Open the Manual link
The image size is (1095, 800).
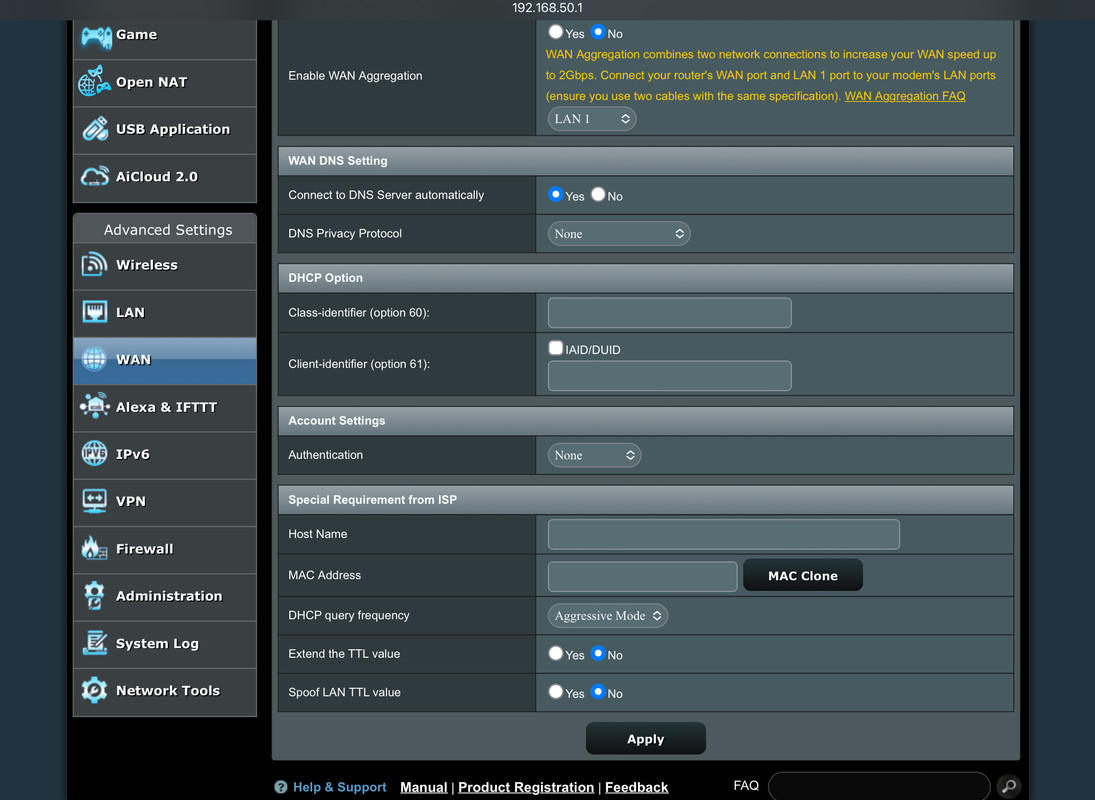[x=424, y=787]
